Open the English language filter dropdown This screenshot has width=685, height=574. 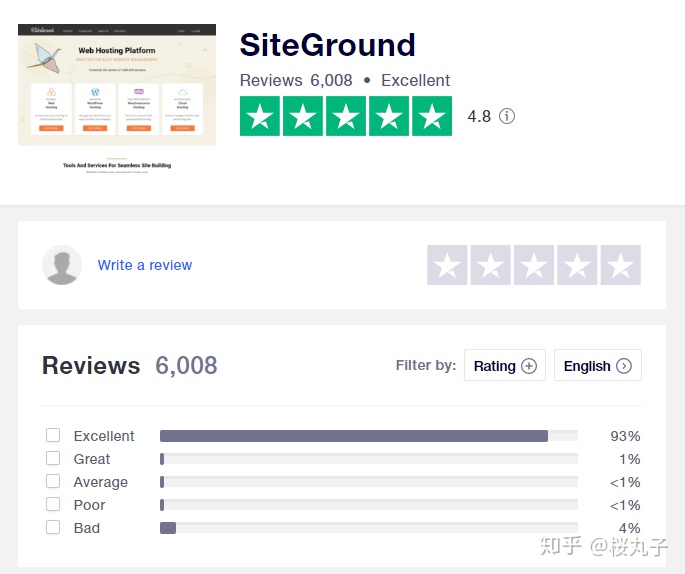(598, 365)
